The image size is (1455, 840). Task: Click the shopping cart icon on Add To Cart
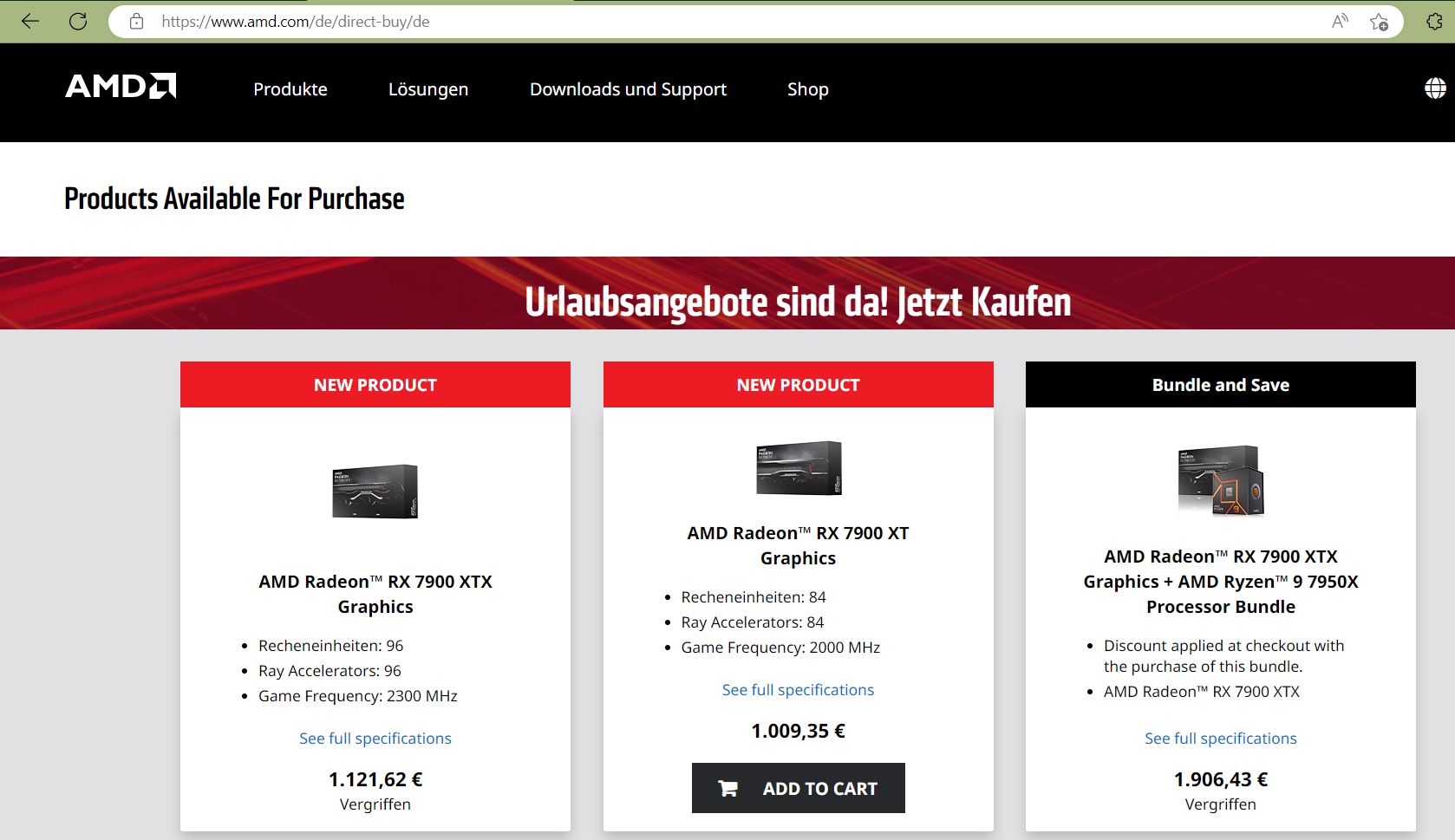[729, 788]
